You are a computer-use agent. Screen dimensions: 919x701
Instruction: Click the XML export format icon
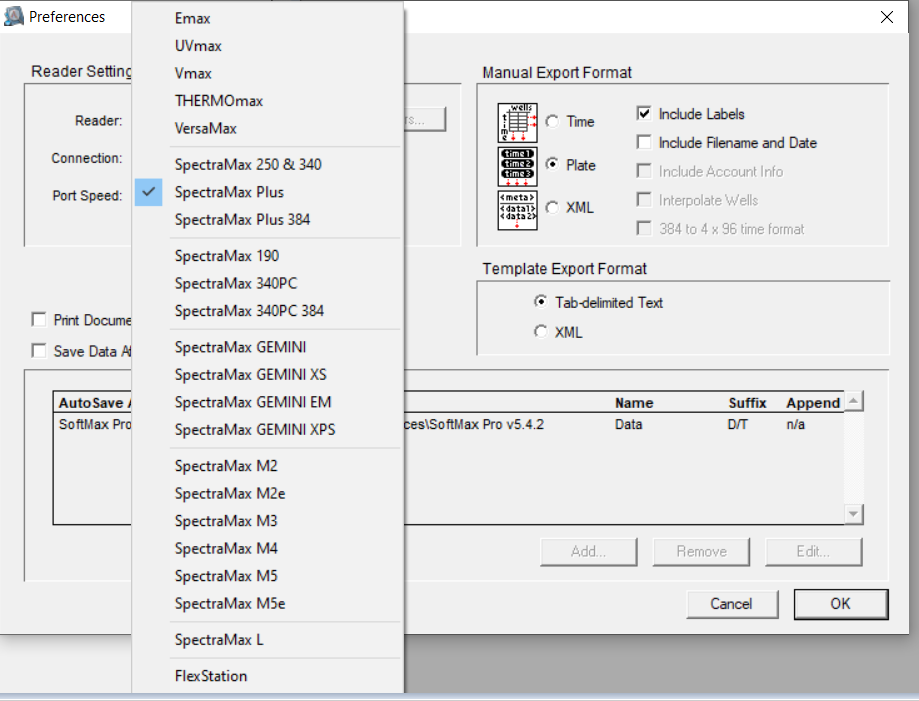(x=517, y=209)
